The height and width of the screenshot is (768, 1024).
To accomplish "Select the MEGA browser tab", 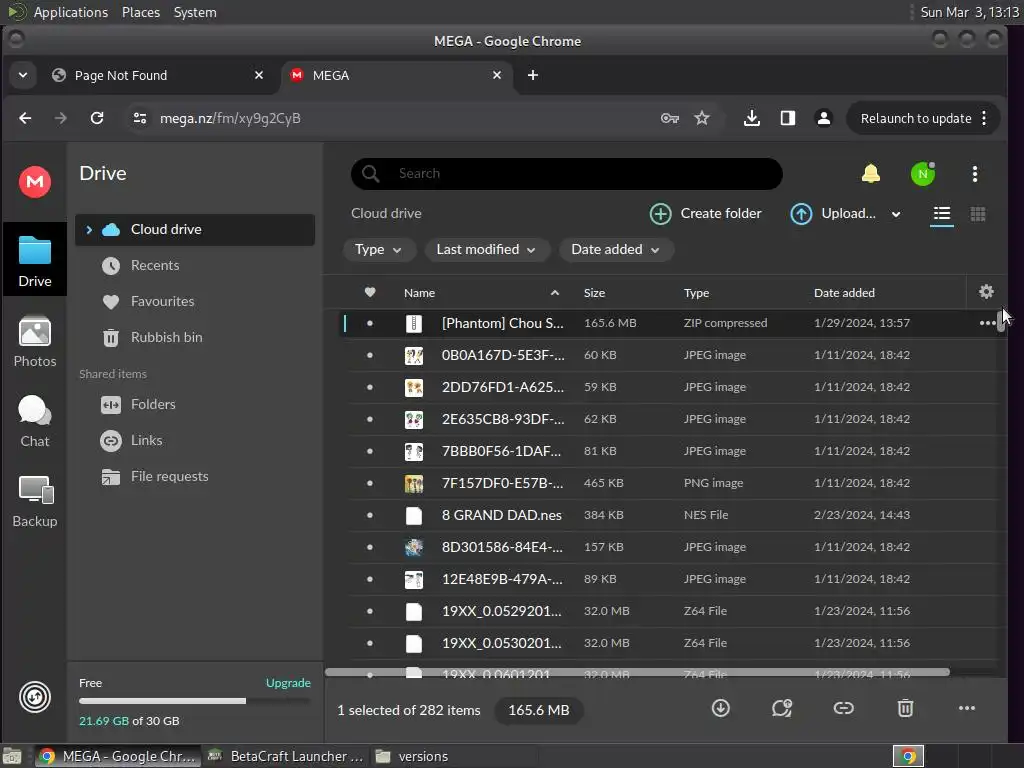I will pos(396,75).
